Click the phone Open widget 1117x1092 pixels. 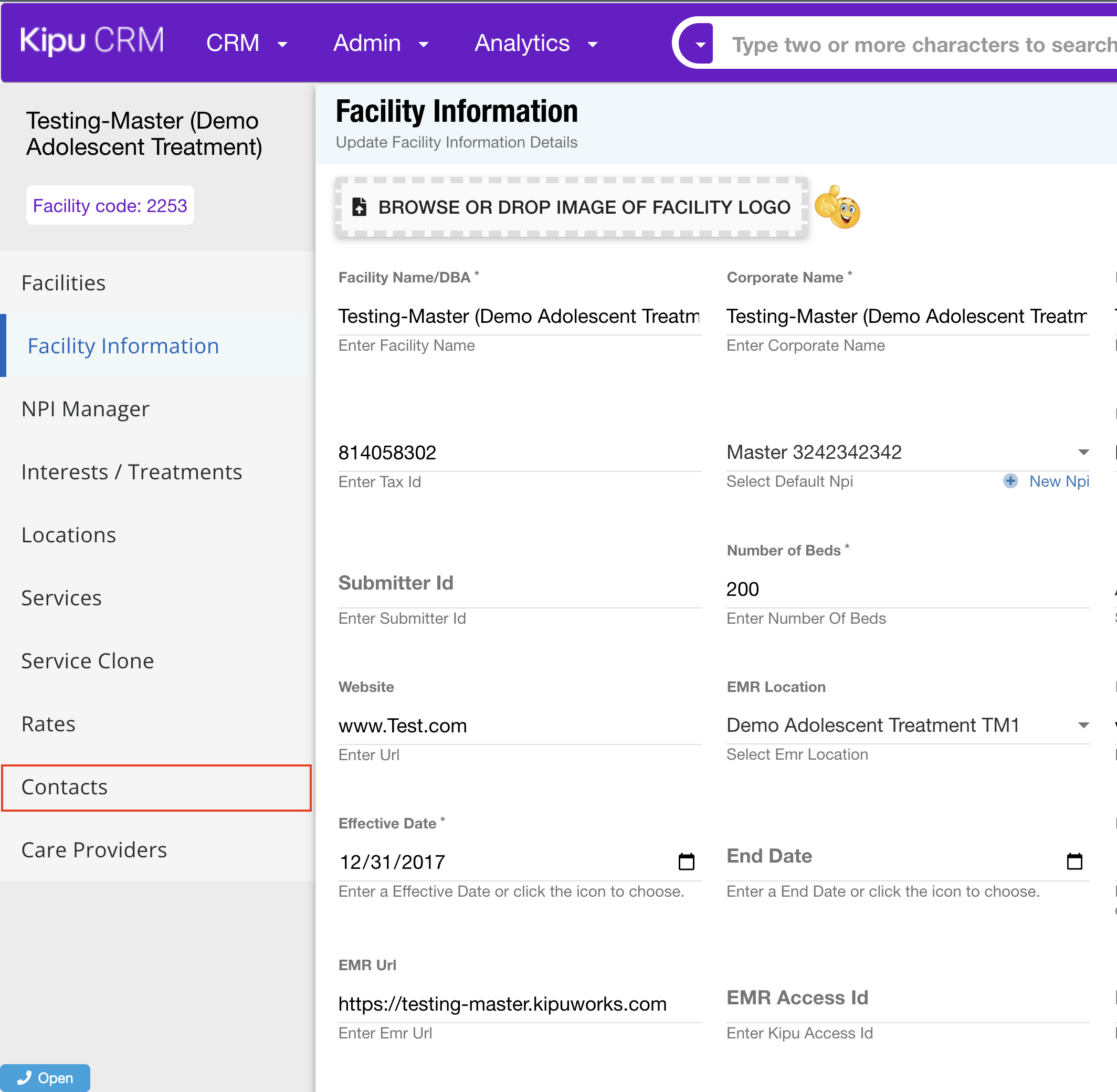(45, 1078)
